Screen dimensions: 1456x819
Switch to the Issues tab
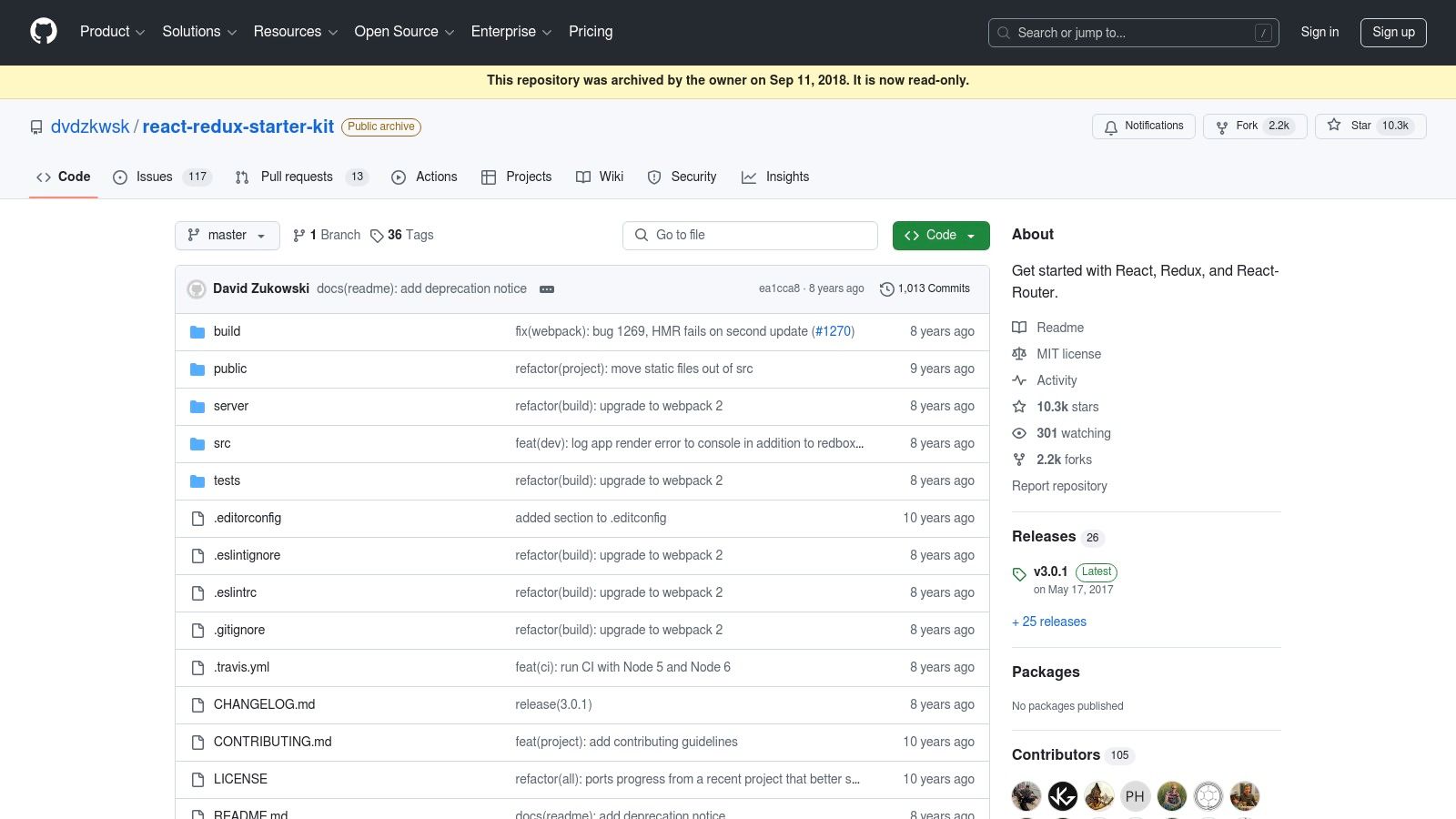[x=162, y=177]
